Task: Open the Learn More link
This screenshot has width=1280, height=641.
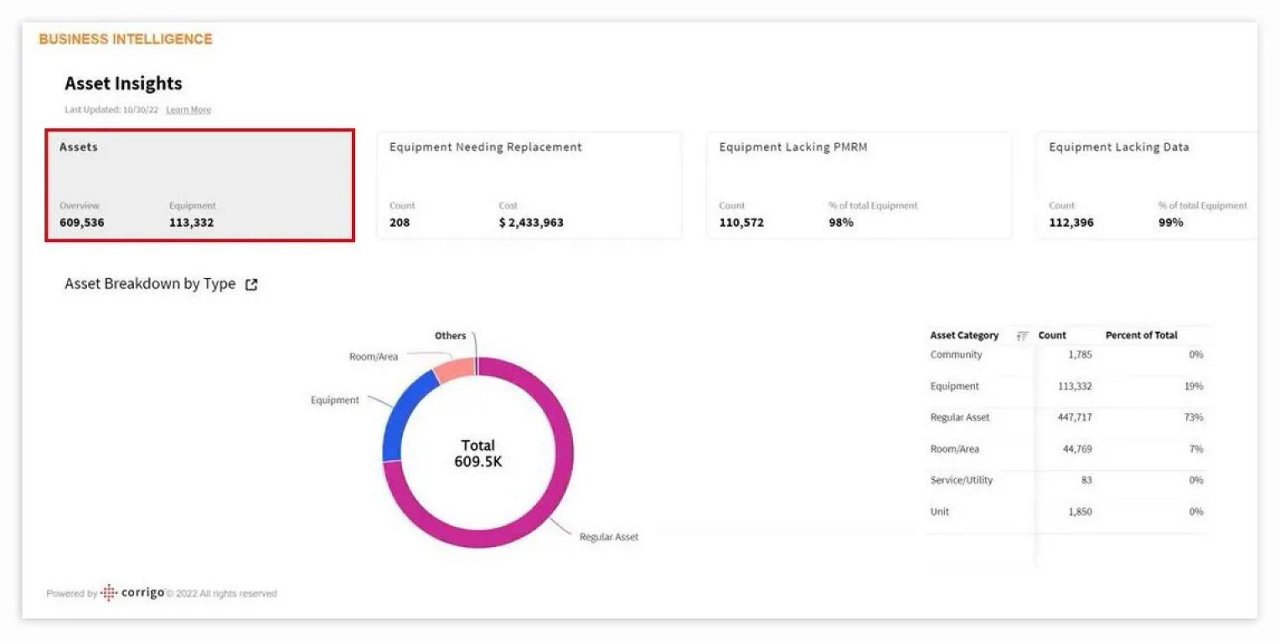Action: pyautogui.click(x=191, y=110)
